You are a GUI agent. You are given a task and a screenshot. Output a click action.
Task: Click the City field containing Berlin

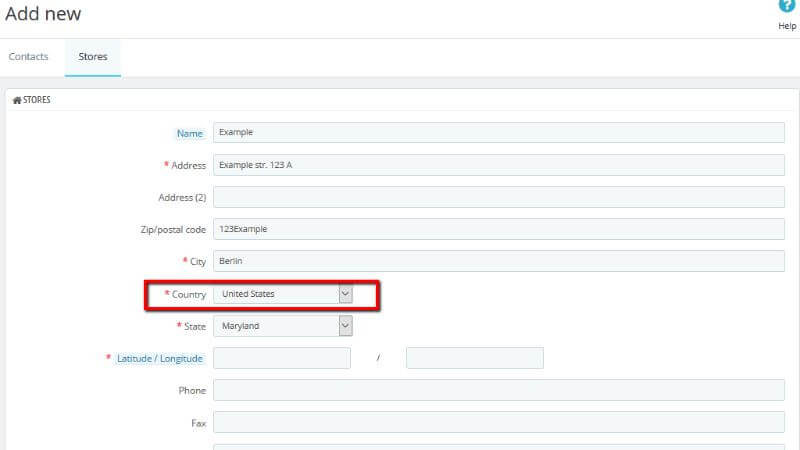[498, 261]
